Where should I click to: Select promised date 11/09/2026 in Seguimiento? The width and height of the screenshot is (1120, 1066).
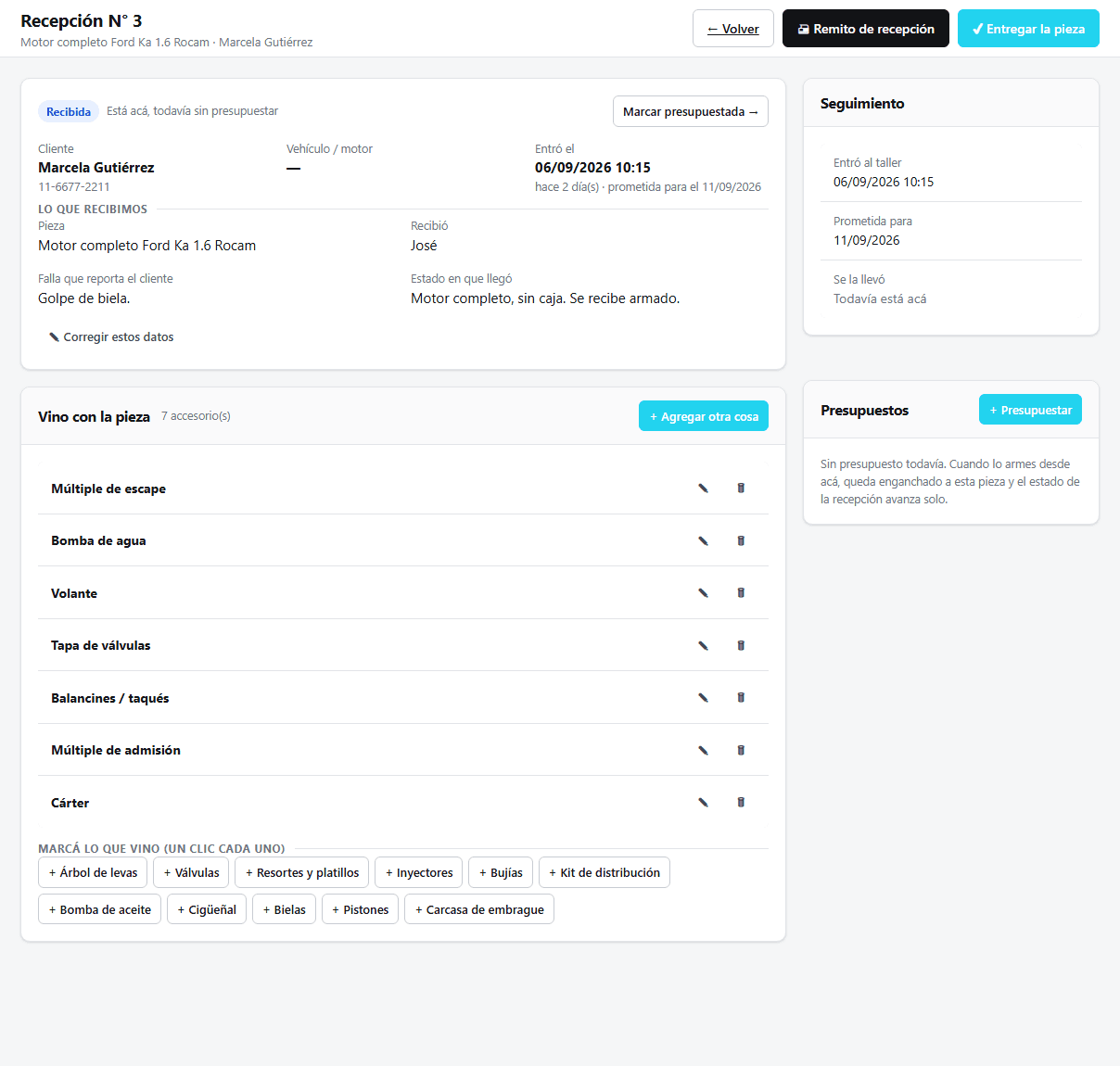[x=867, y=240]
